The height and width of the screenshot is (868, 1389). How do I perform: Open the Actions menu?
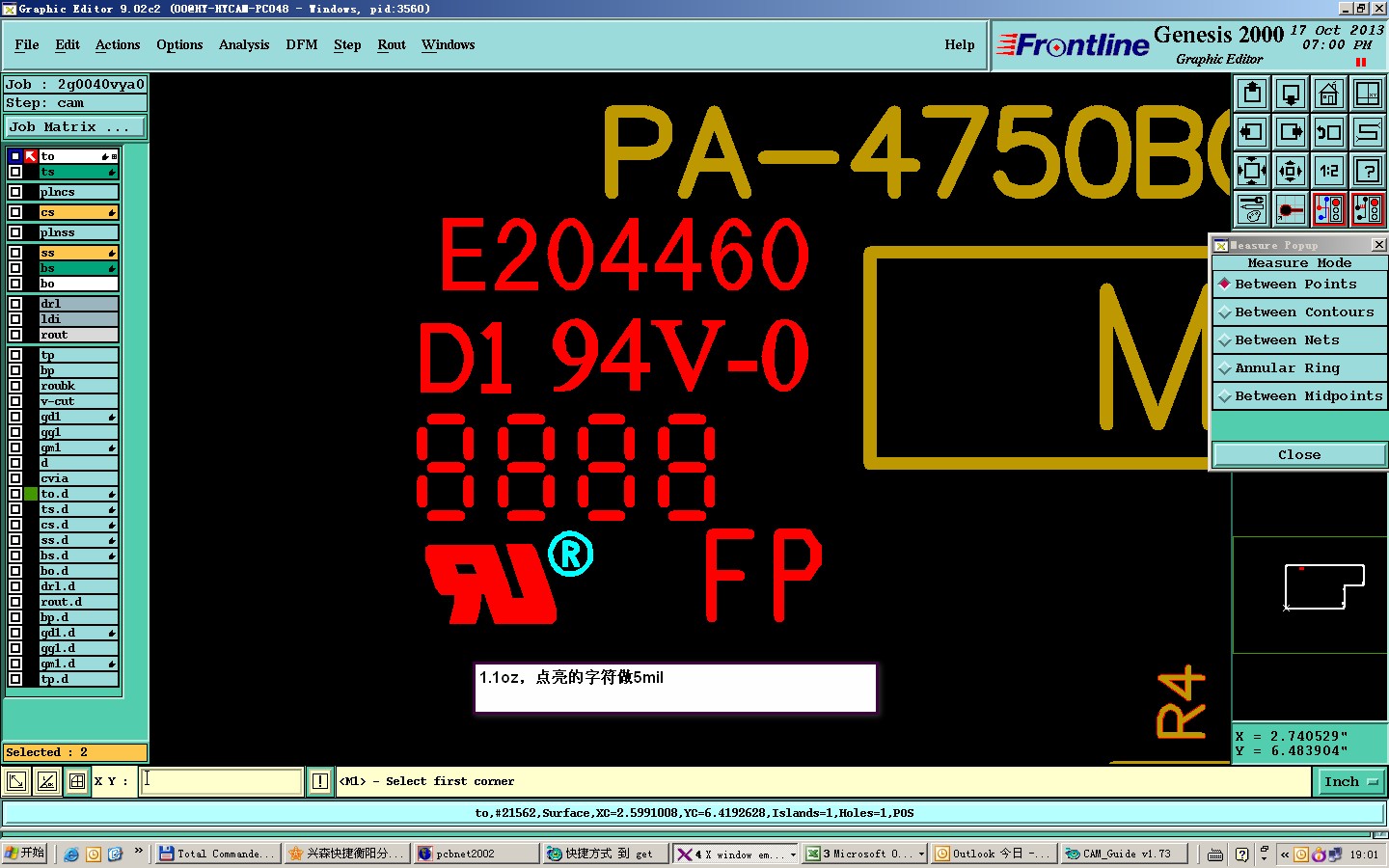[x=118, y=45]
